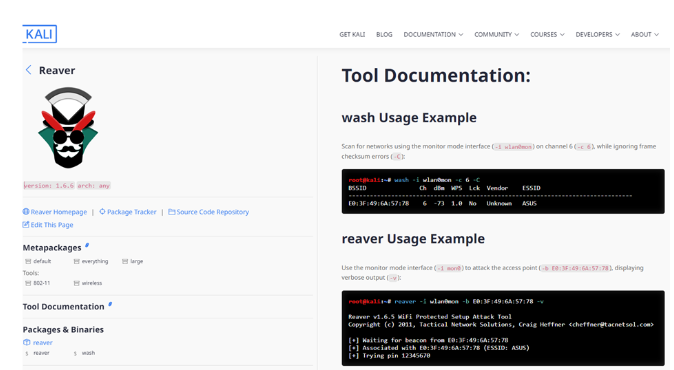Open the GET KALI menu item
The width and height of the screenshot is (674, 370).
click(x=352, y=34)
